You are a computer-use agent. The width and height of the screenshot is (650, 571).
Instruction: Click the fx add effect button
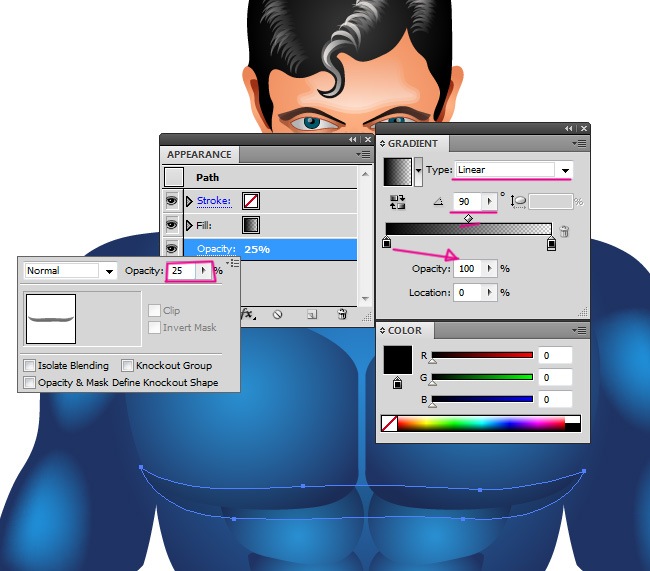click(248, 314)
